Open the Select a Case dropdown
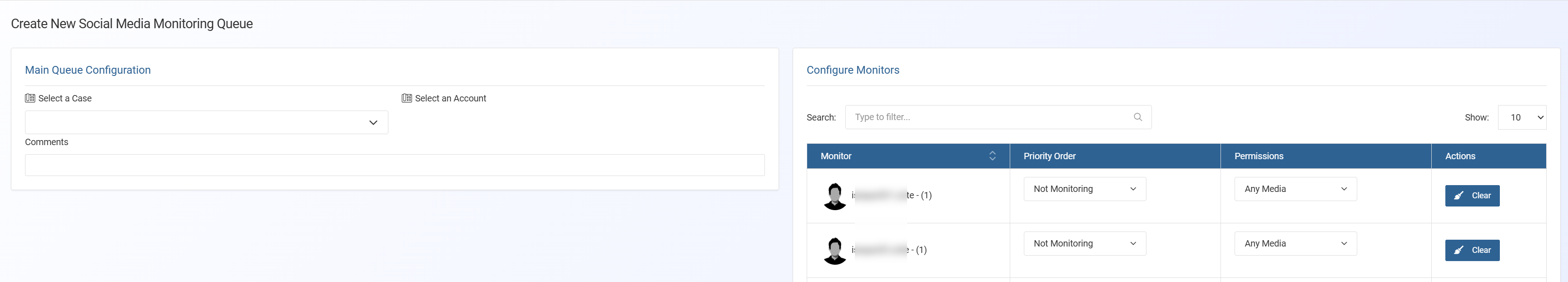This screenshot has height=282, width=1568. (206, 122)
